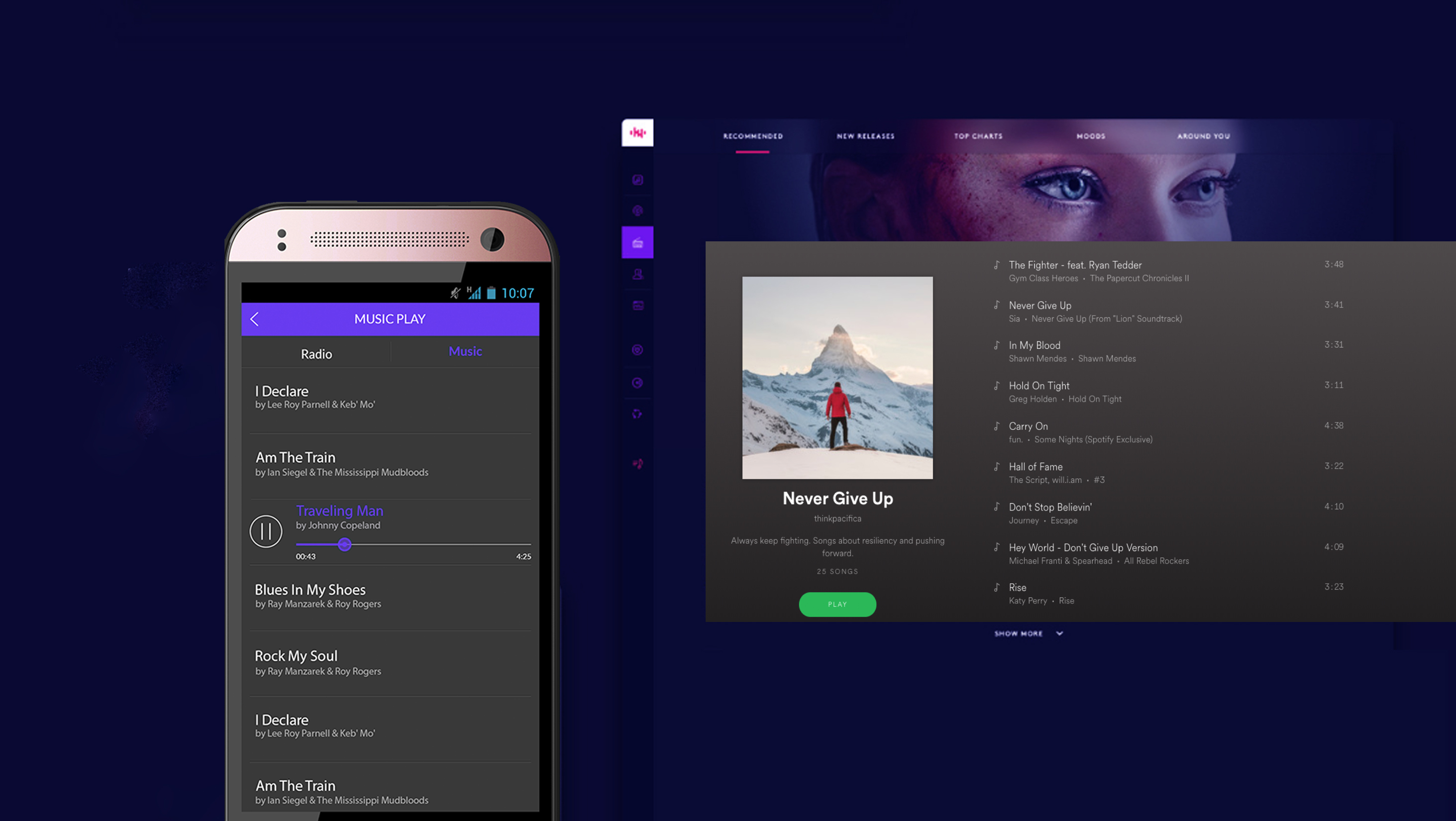Open the user profile sidebar icon
1456x821 pixels.
(x=637, y=274)
